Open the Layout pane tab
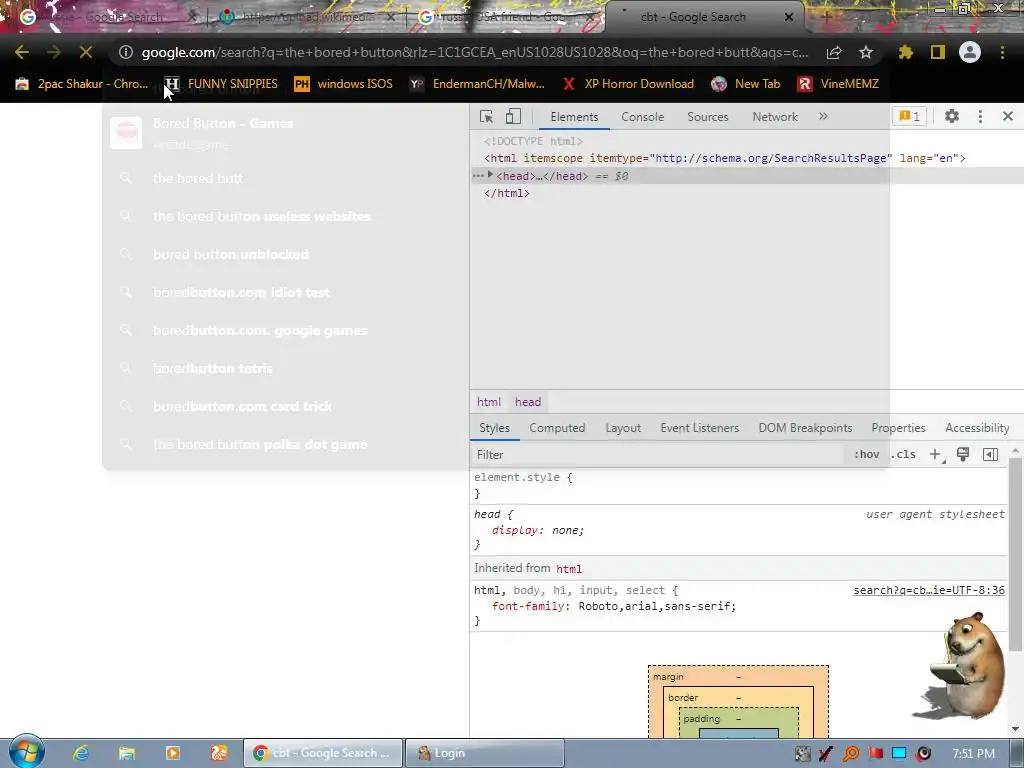 coord(623,428)
